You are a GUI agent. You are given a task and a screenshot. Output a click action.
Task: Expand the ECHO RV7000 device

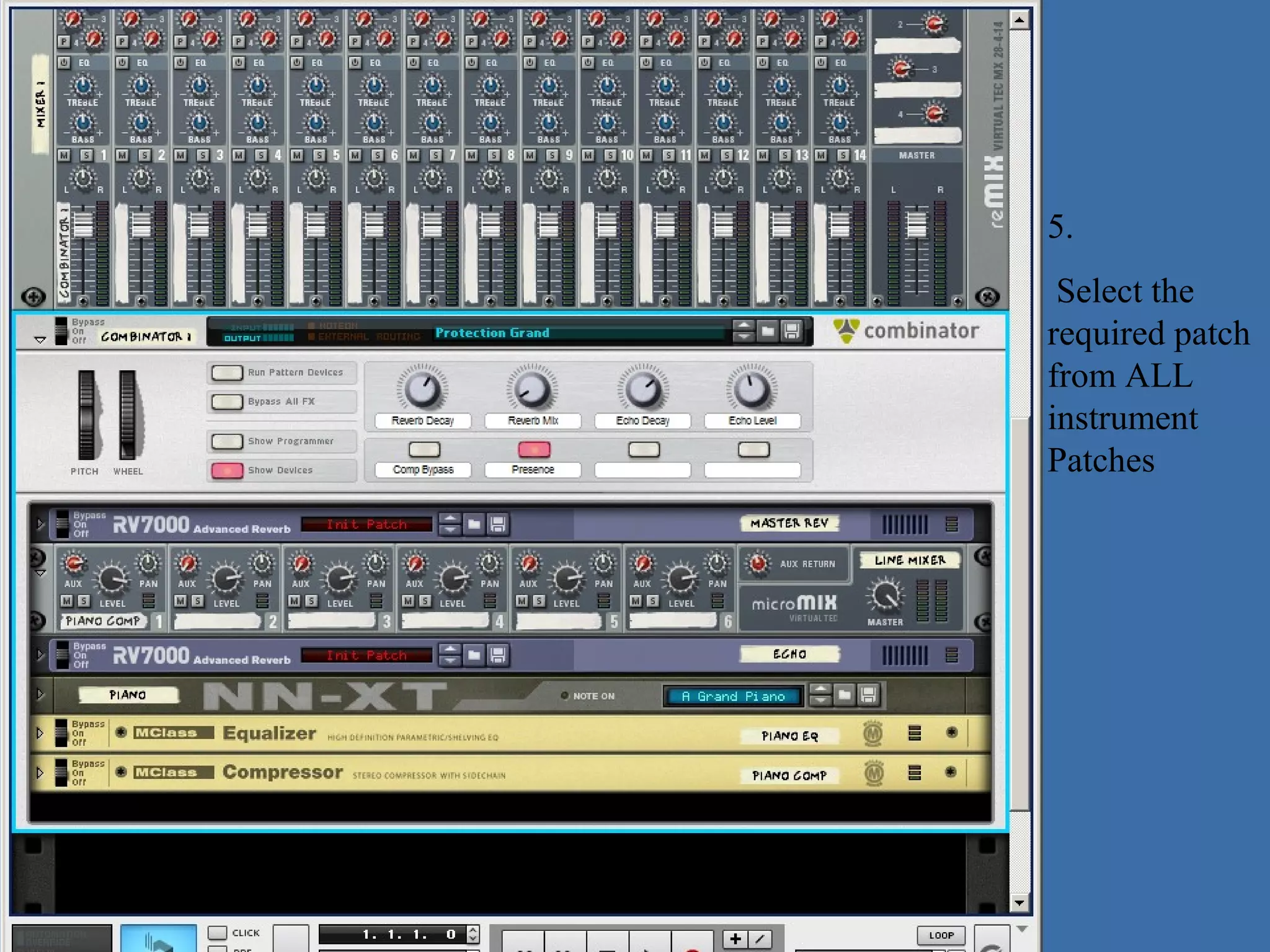[x=40, y=654]
